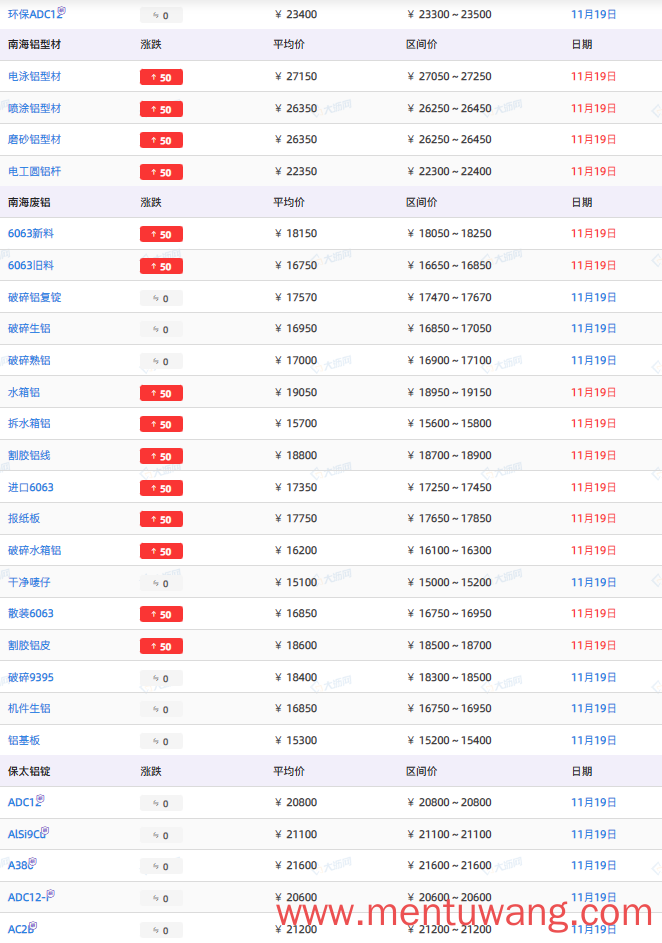Click the red up-50 badge for 割胶铝皮
662x943 pixels.
(x=161, y=646)
